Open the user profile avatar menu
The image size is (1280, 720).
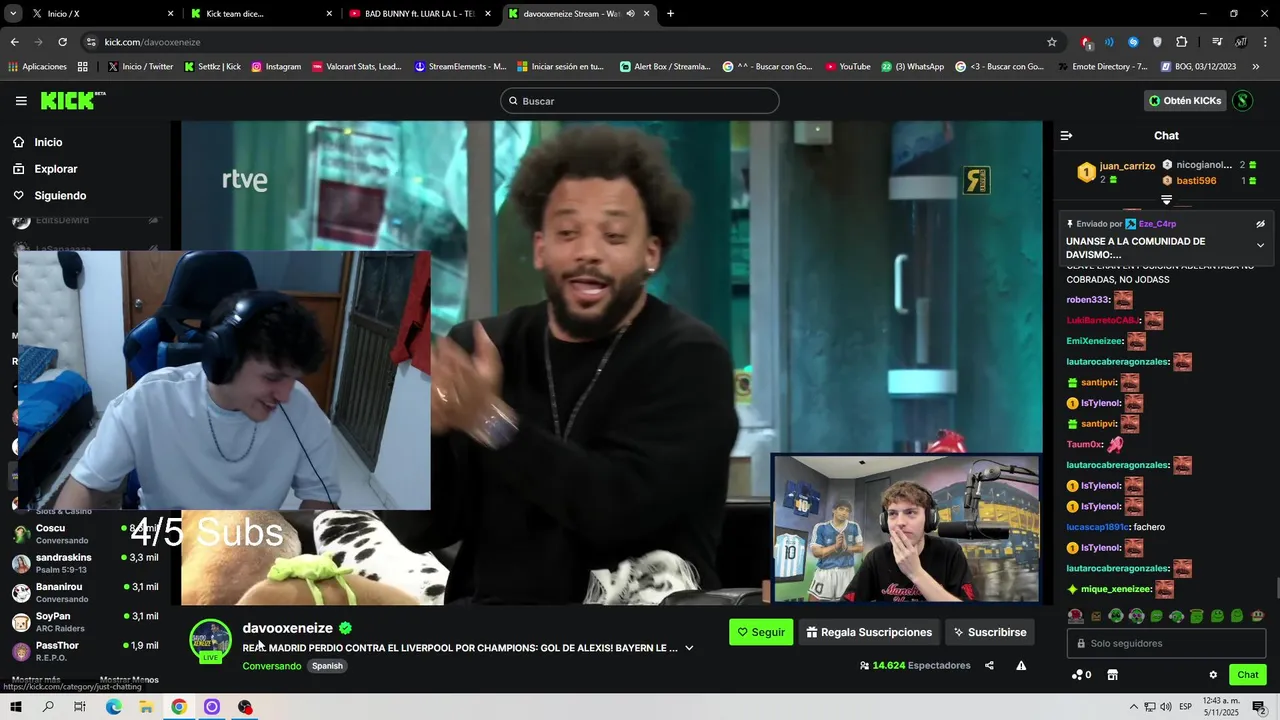(x=1243, y=101)
